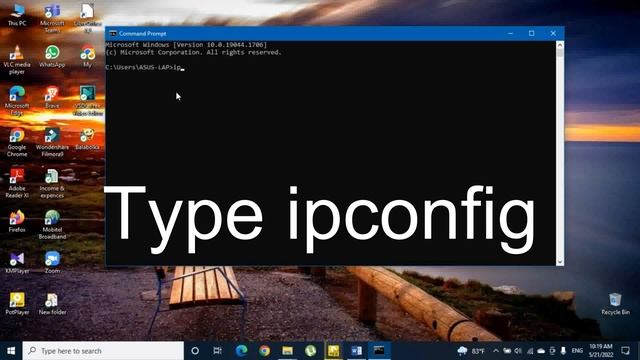Viewport: 640px width, 360px height.
Task: Open Balabolka desktop icon
Action: coord(87,139)
